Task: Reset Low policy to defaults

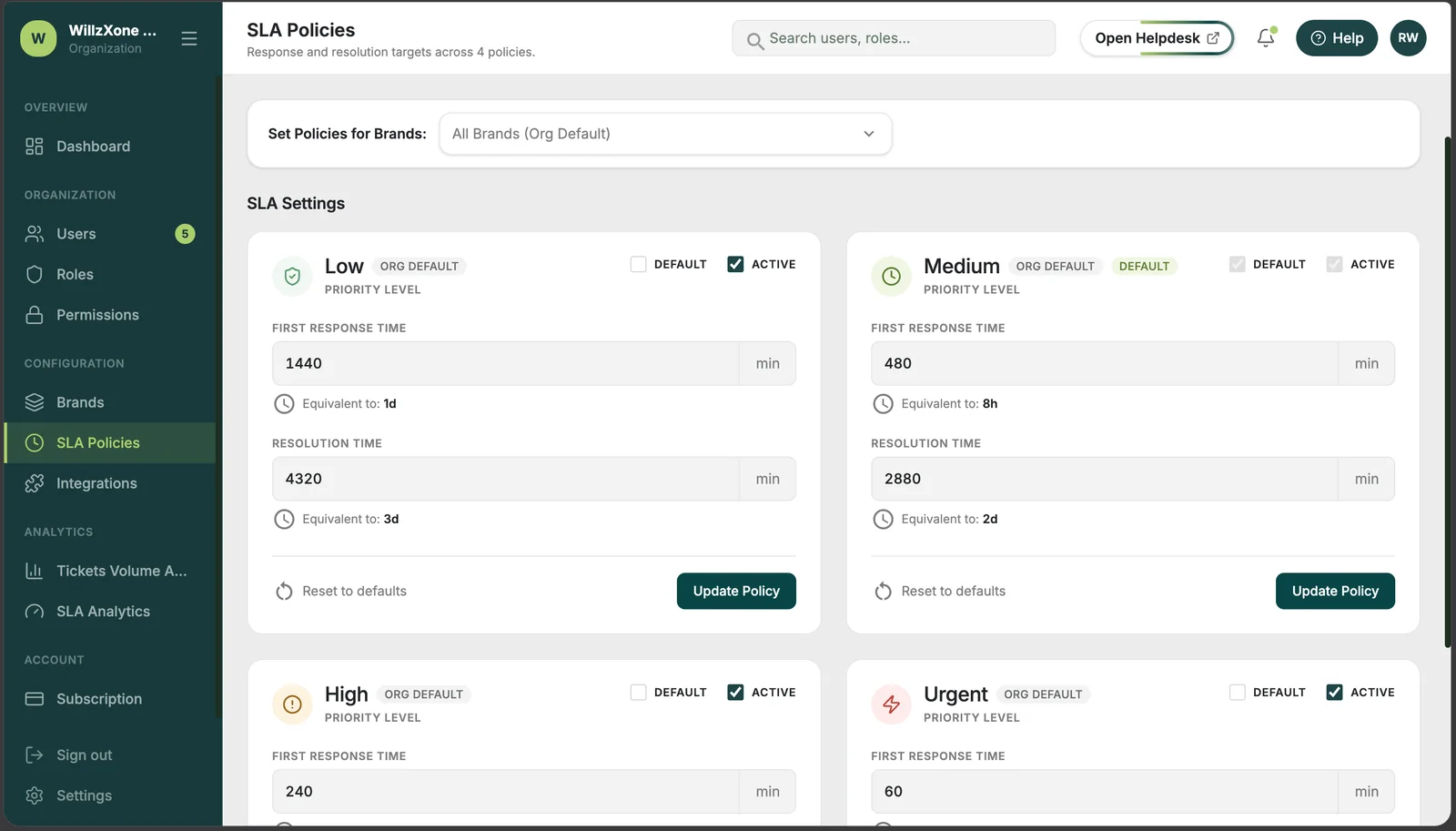Action: tap(340, 591)
